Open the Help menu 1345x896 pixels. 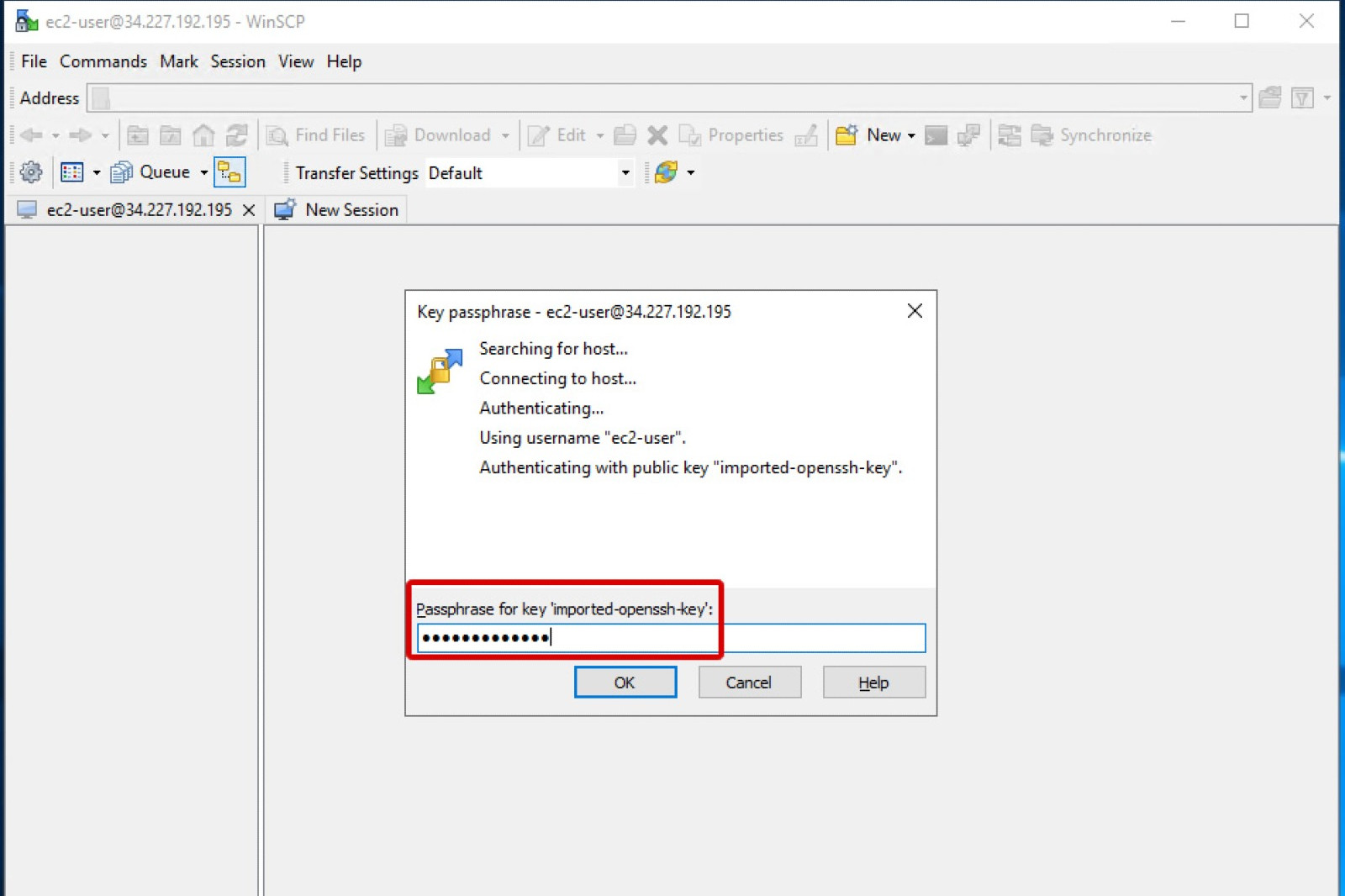[344, 61]
